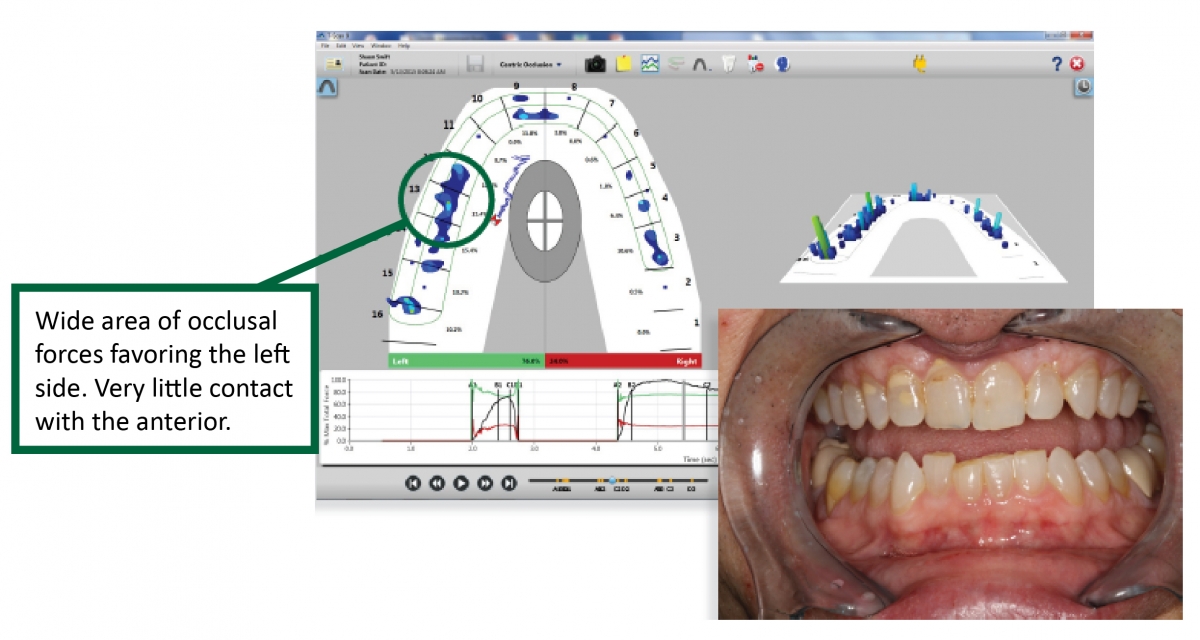Click the red Right force percentage bar
Viewport: 1200px width, 640px height.
623,361
